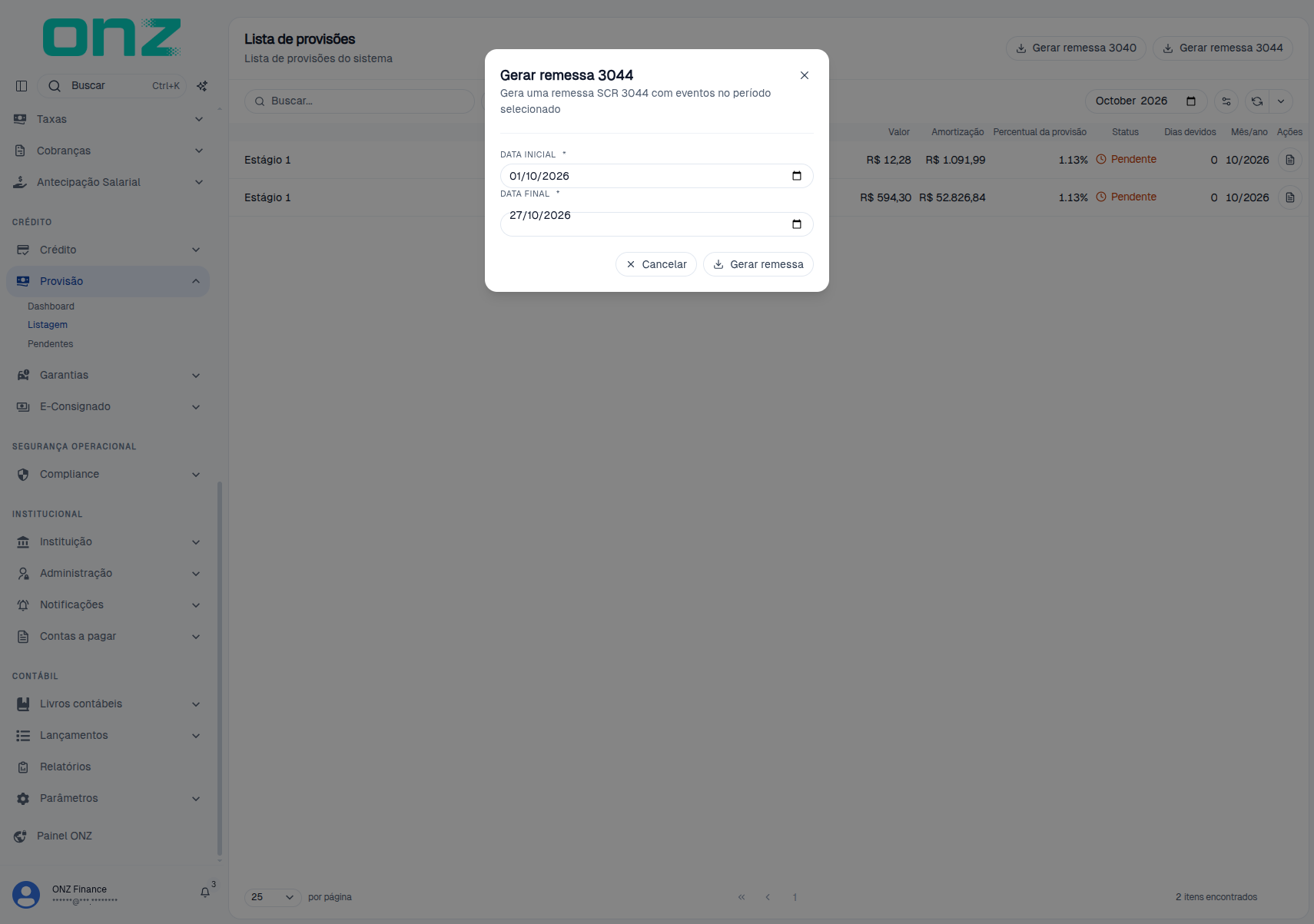This screenshot has height=924, width=1314.
Task: Expand the Garantias menu
Action: click(x=108, y=375)
